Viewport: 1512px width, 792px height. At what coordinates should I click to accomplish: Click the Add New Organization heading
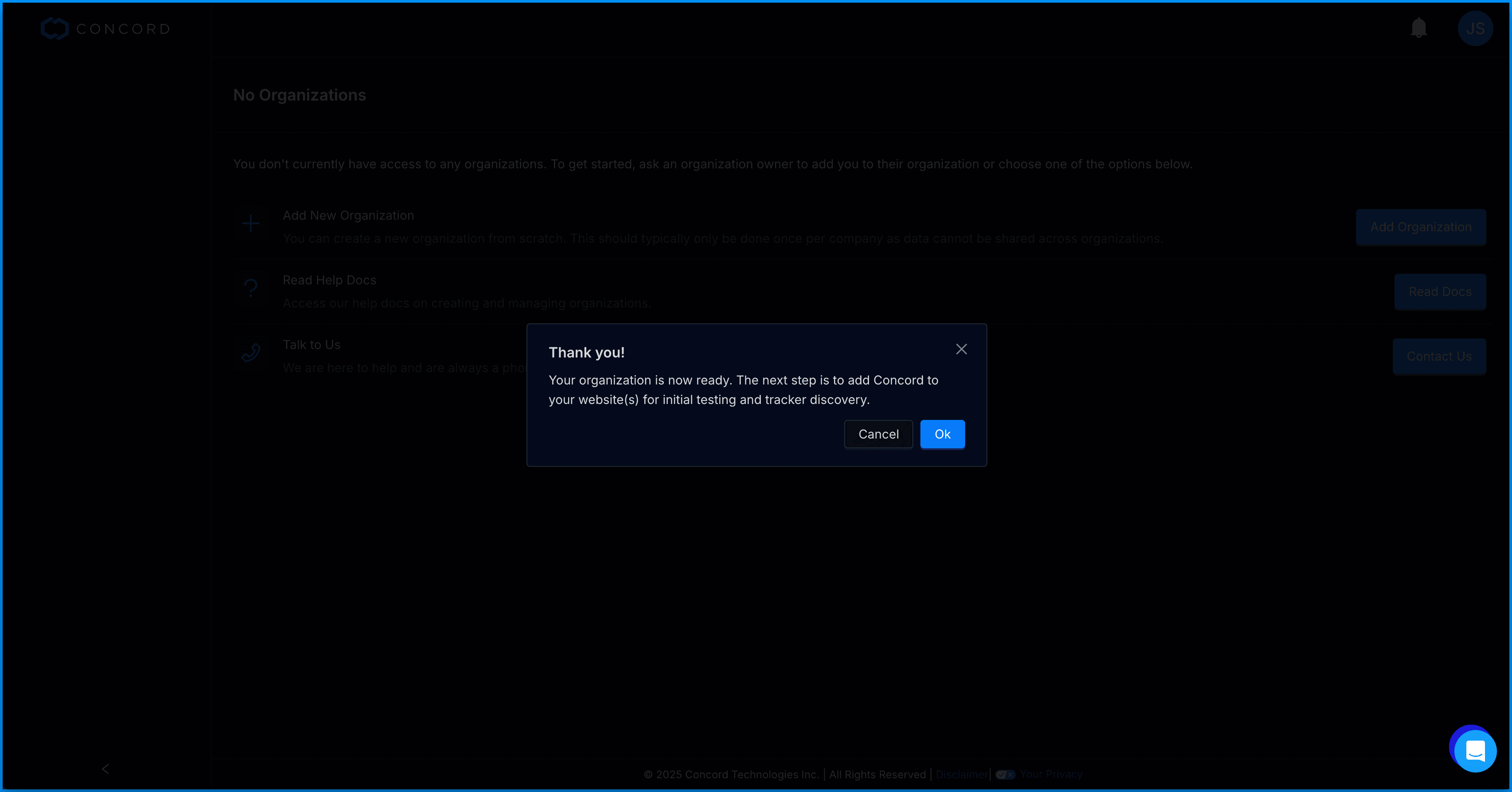pos(348,215)
